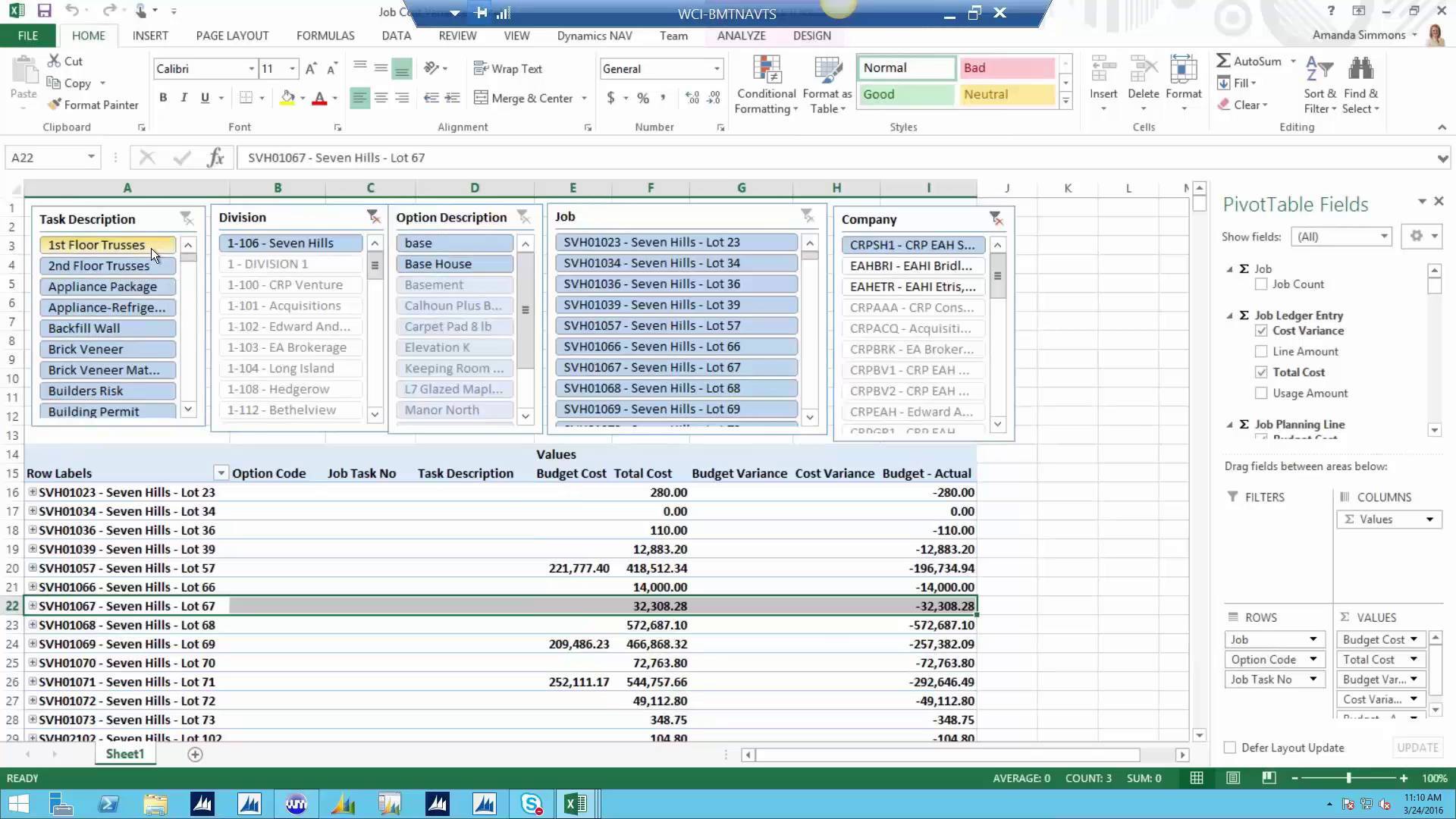Open the font size dropdown
The image size is (1456, 819).
point(290,68)
